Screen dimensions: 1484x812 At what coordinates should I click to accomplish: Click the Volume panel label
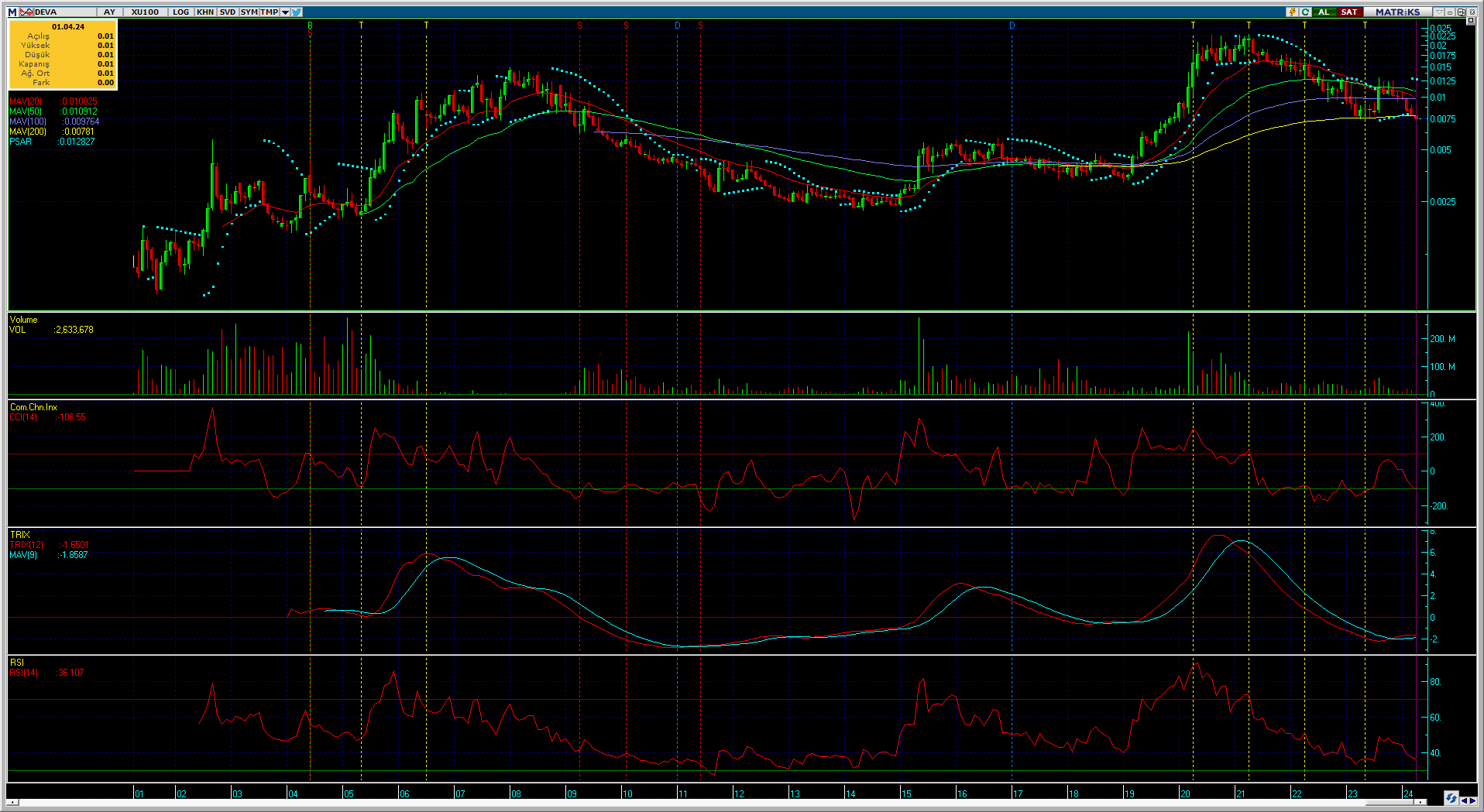point(23,320)
